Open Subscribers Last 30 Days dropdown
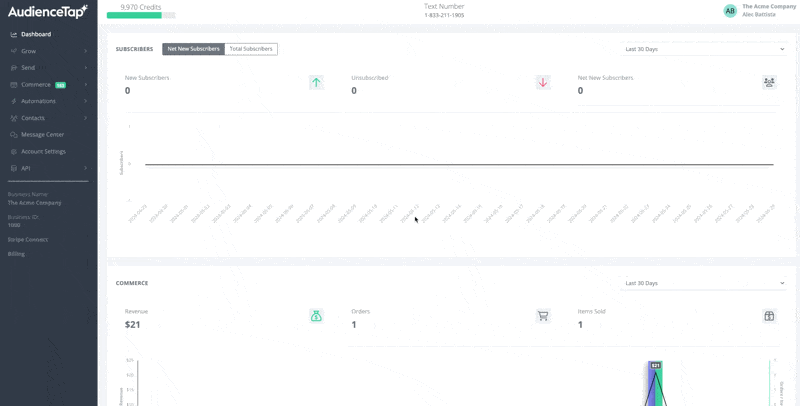Viewport: 800px width, 406px height. click(704, 49)
